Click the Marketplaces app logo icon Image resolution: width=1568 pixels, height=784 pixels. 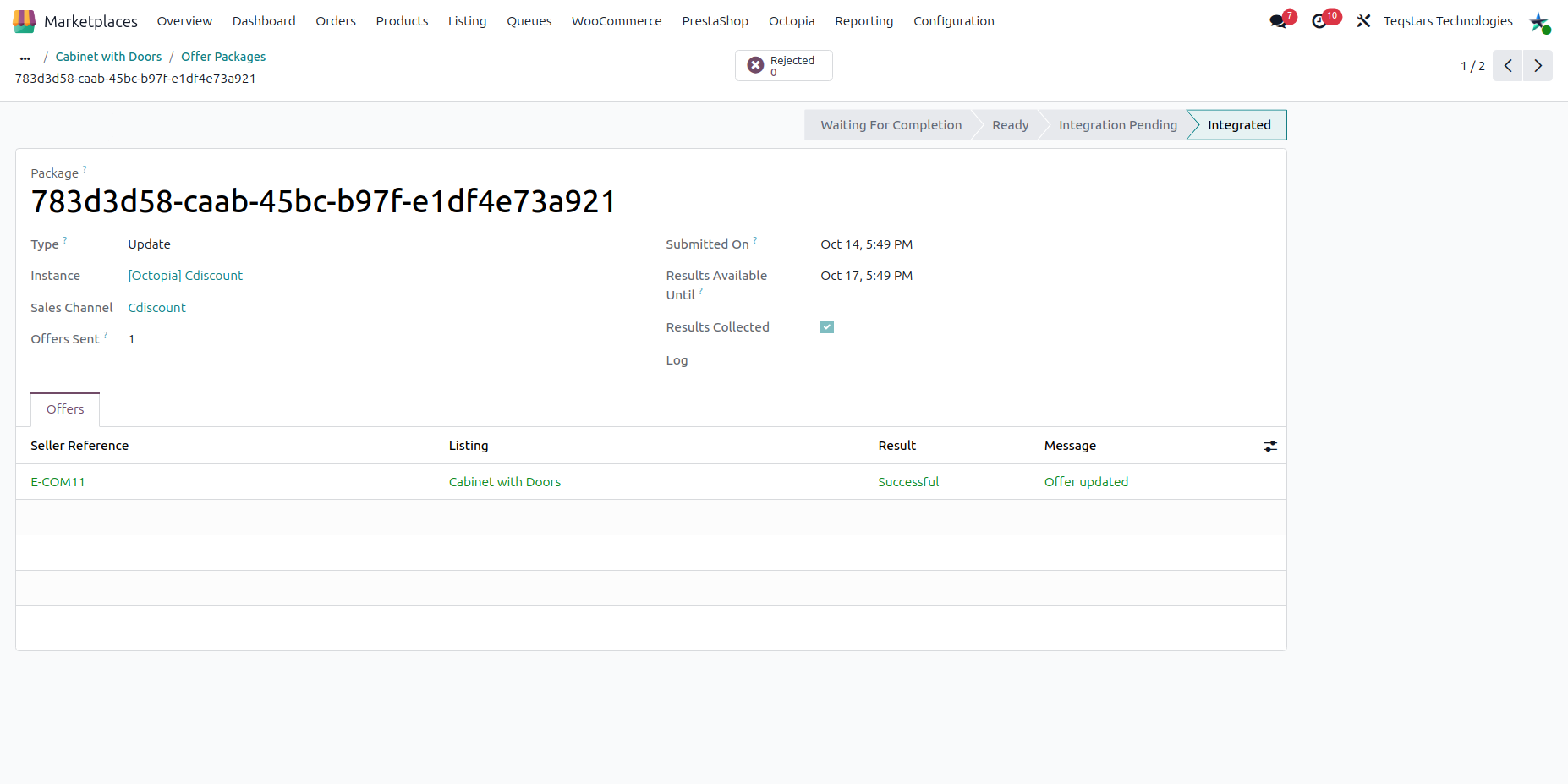click(25, 21)
